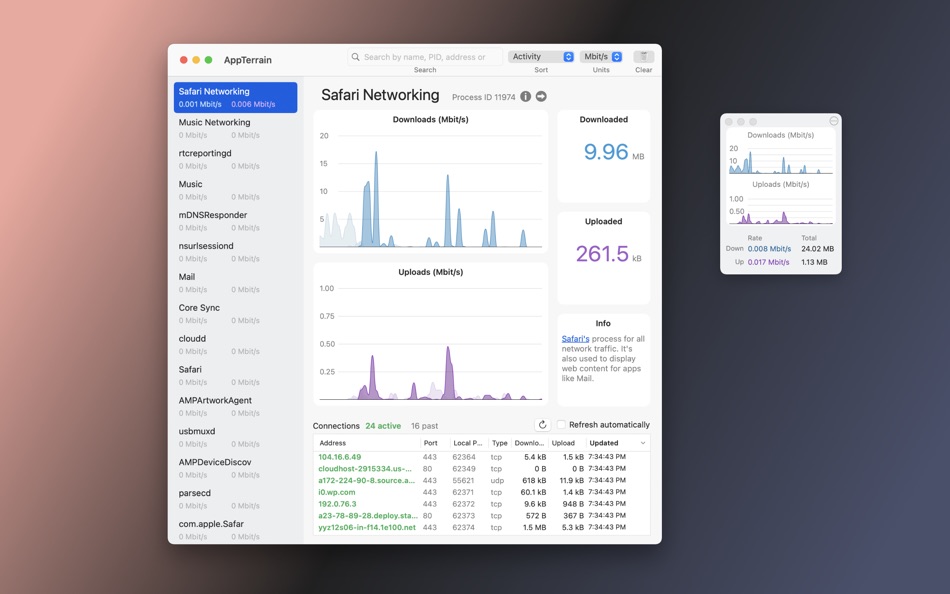Click the collapse button on mini monitor window
The height and width of the screenshot is (594, 950).
(x=834, y=121)
